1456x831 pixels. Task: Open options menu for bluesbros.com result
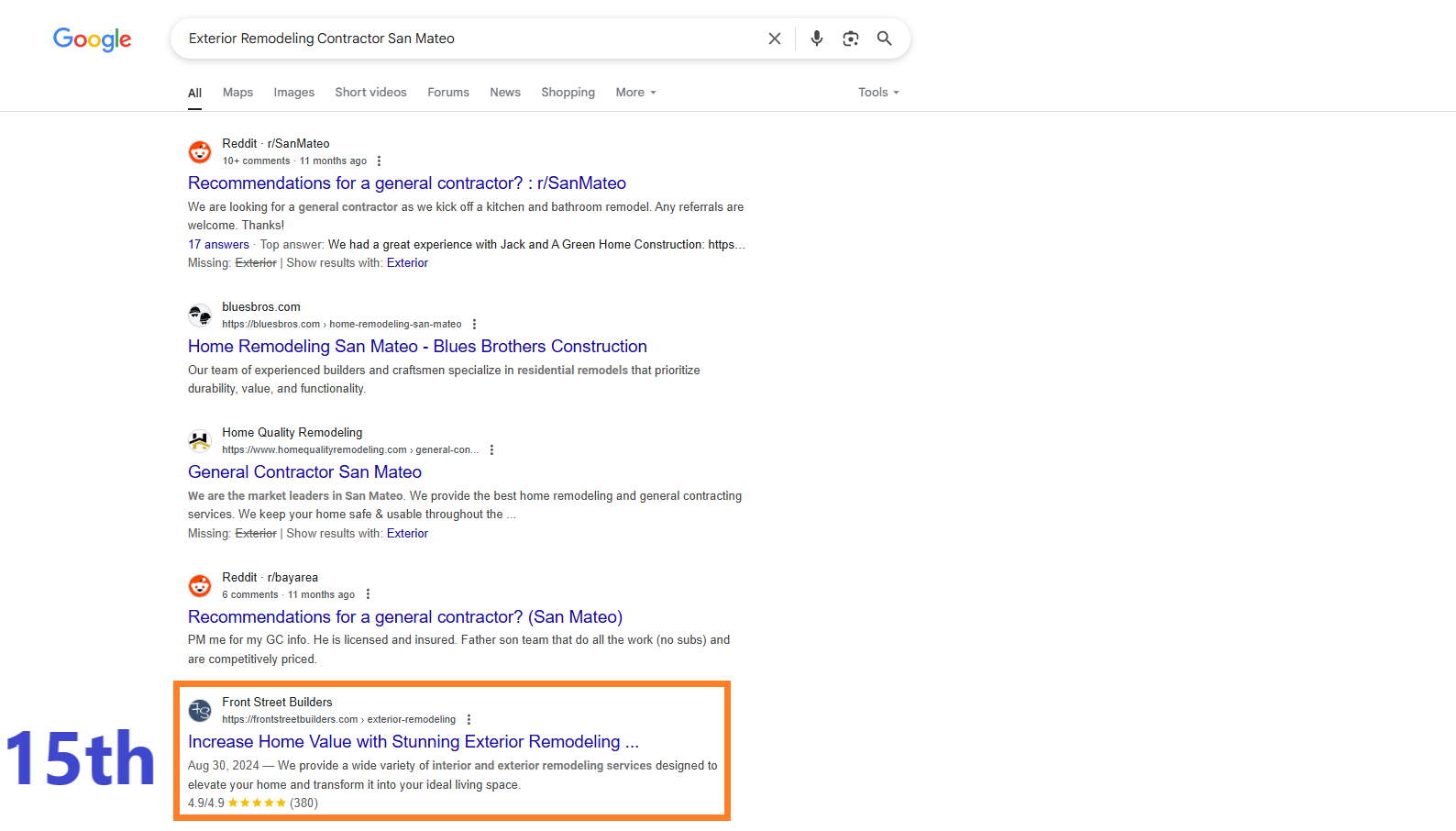pyautogui.click(x=474, y=324)
